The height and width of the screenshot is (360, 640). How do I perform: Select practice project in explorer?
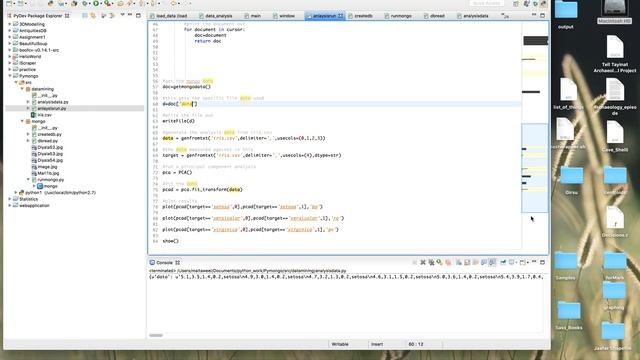27,69
